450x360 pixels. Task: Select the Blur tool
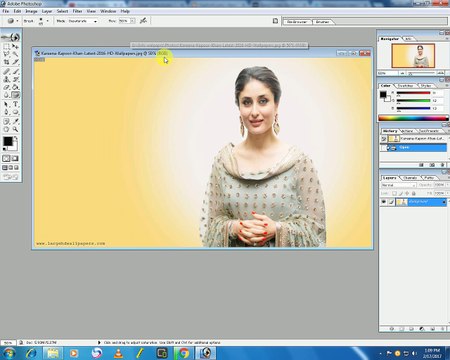click(6, 95)
